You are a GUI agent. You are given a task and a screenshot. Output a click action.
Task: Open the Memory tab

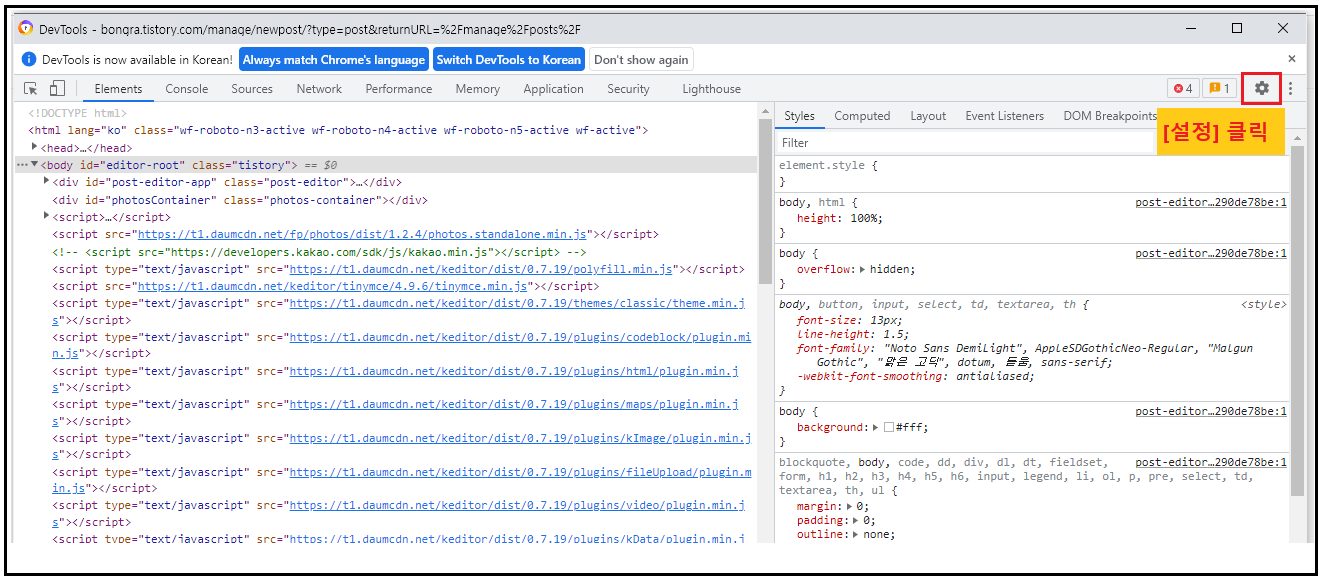478,89
